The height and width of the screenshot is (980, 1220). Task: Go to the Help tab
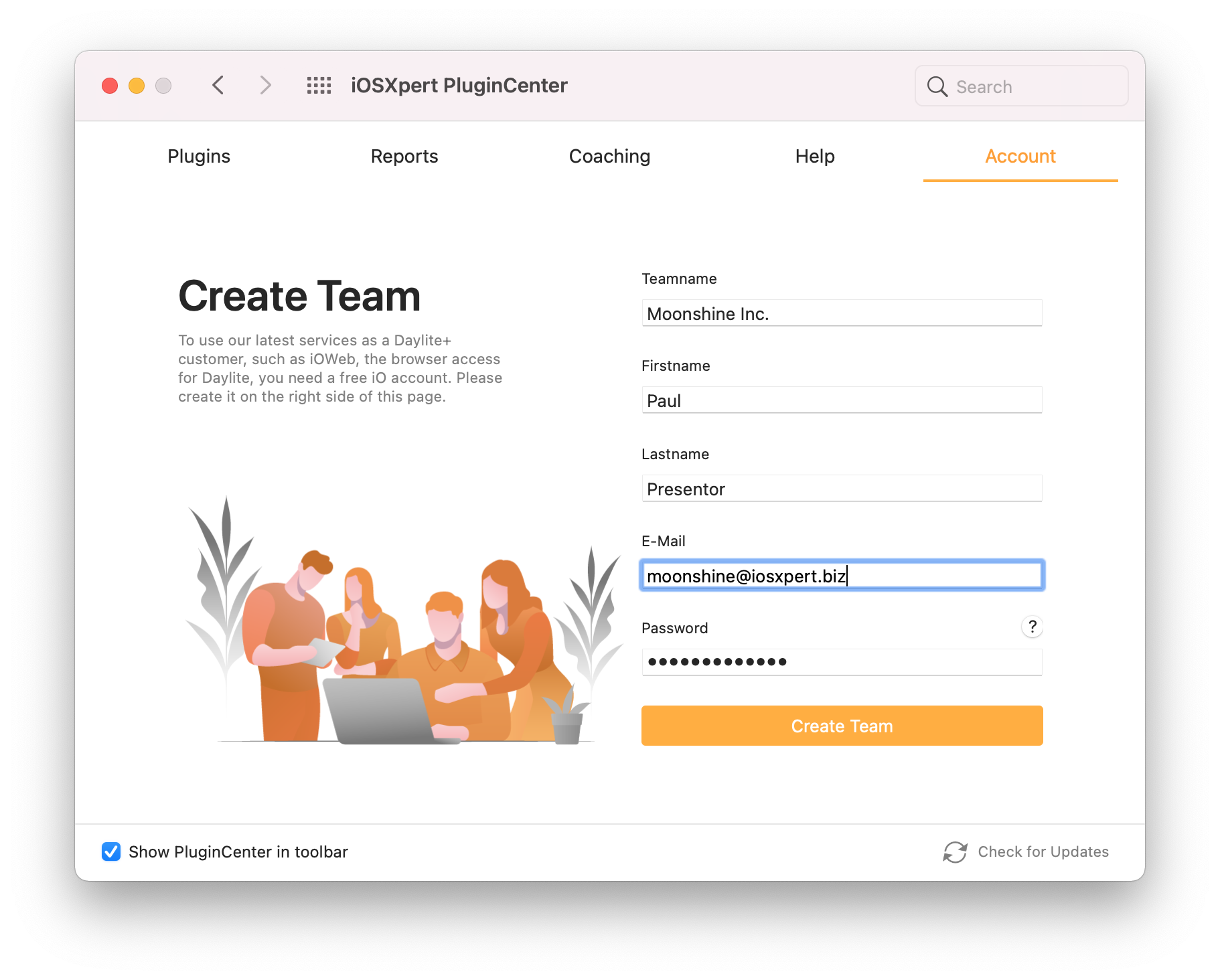point(815,156)
